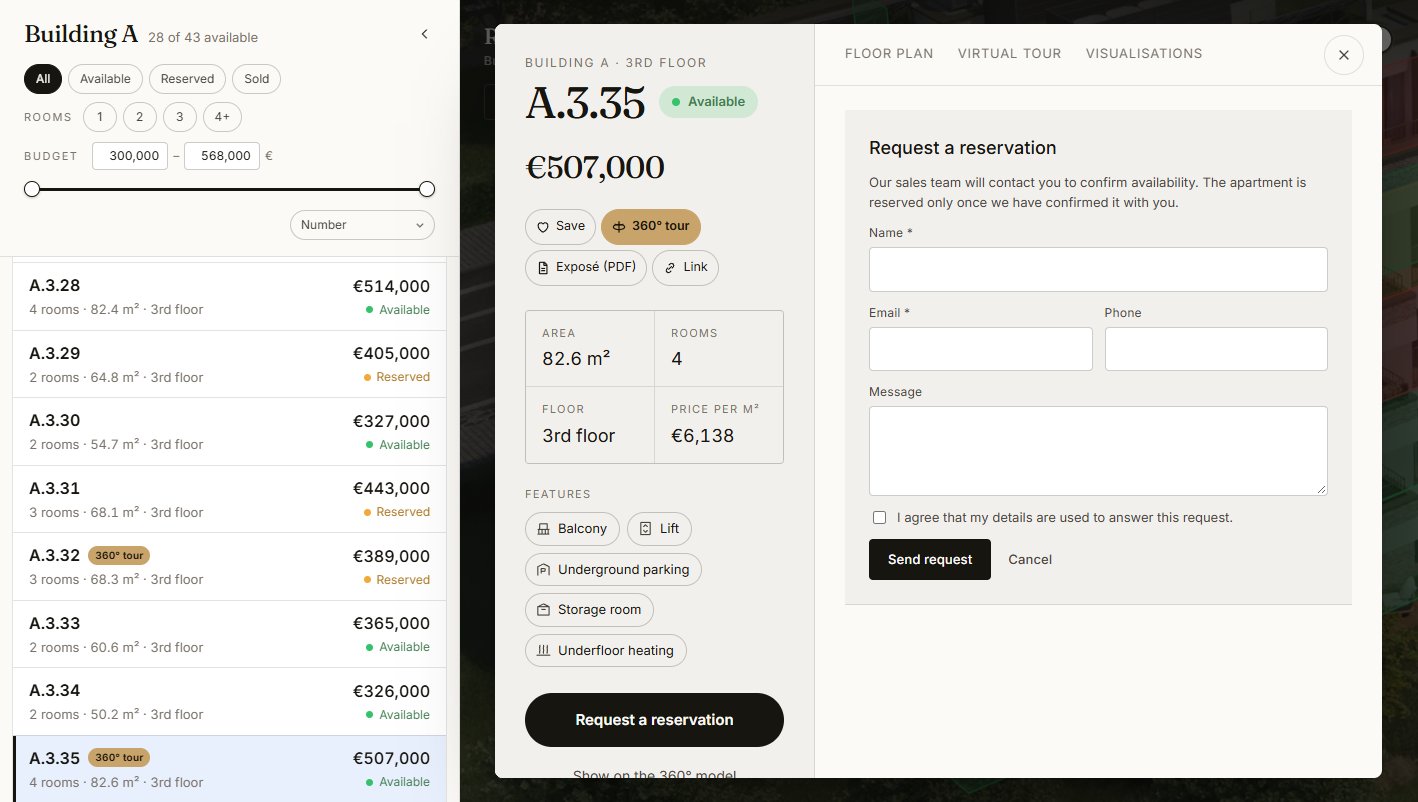Filter by 4+ rooms
Screen dimensions: 1418x802
point(222,117)
